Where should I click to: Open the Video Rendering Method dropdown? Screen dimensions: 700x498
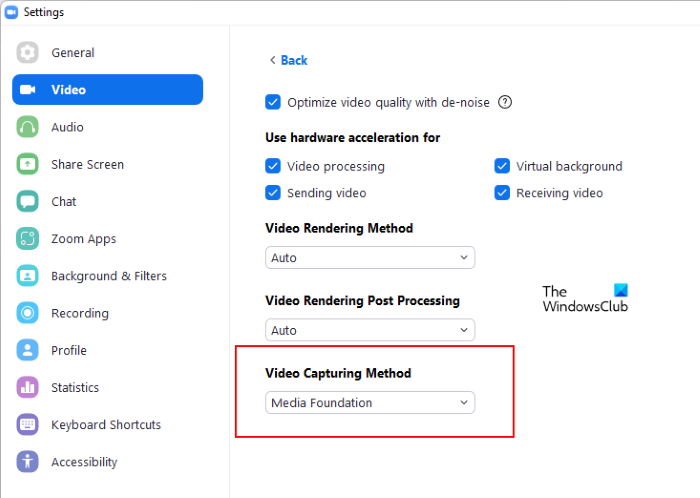coord(370,258)
